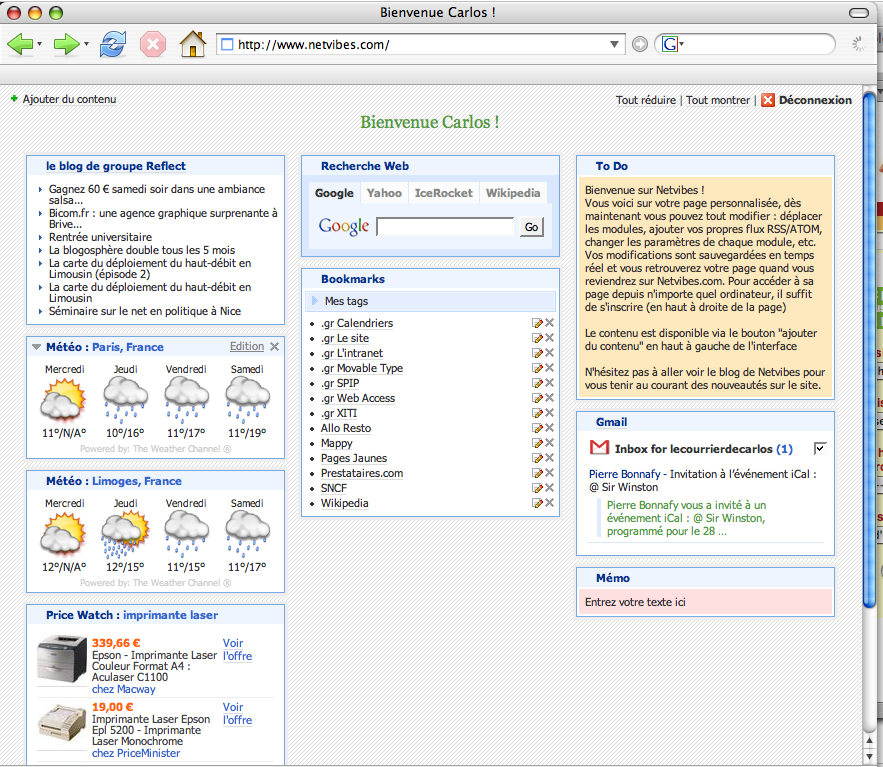Viewport: 883px width, 767px height.
Task: Click the red Stop loading icon
Action: (153, 44)
